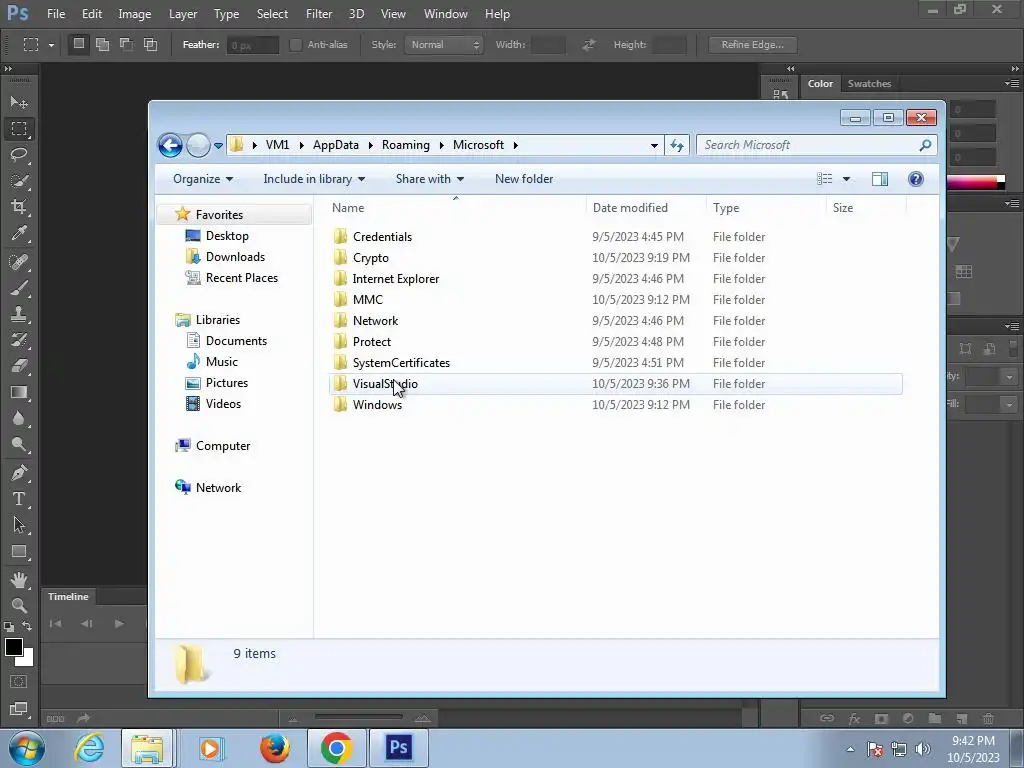The width and height of the screenshot is (1024, 768).
Task: Click the Feather input field
Action: 253,45
